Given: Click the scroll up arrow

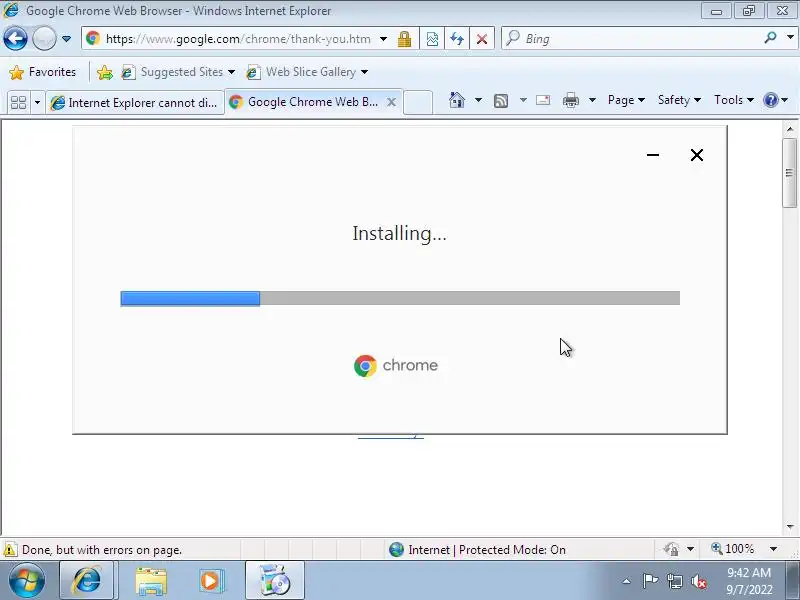Looking at the screenshot, I should pyautogui.click(x=790, y=129).
